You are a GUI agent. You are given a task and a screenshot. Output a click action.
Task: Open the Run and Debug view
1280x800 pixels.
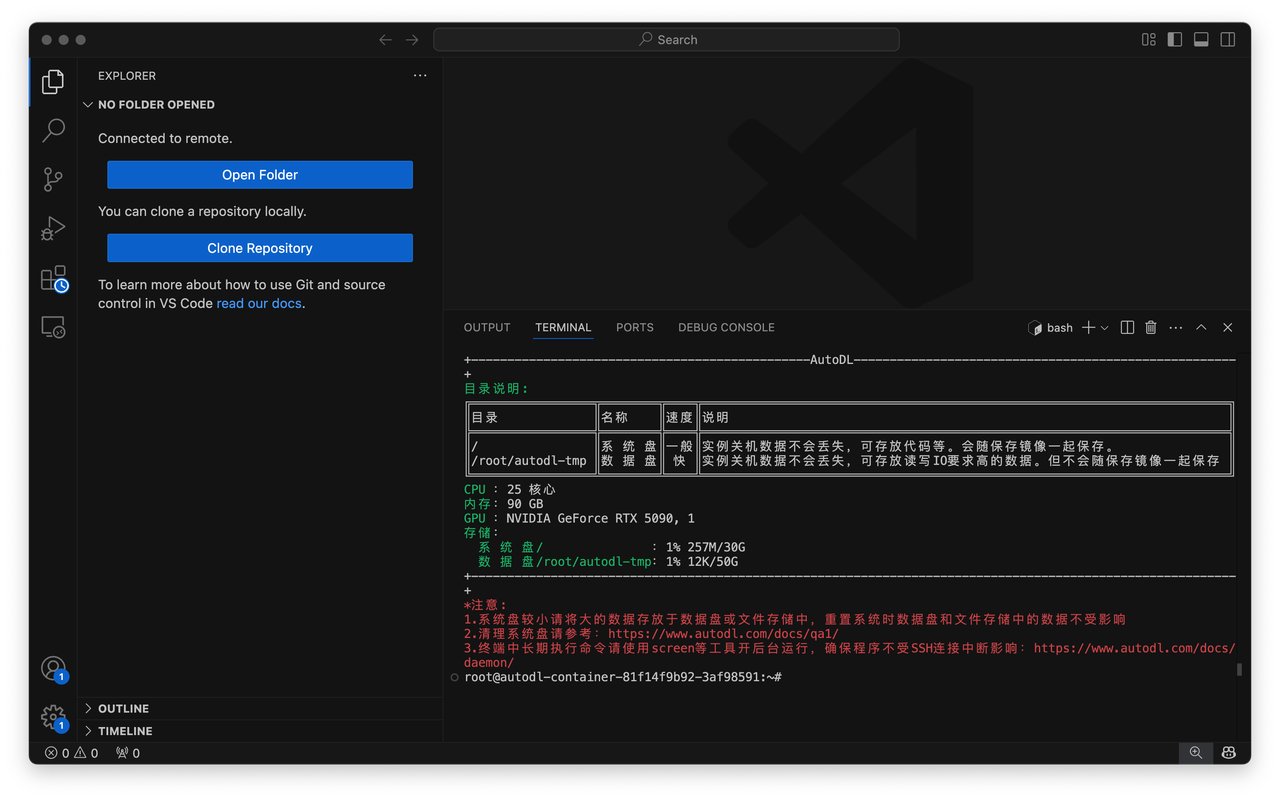click(53, 228)
